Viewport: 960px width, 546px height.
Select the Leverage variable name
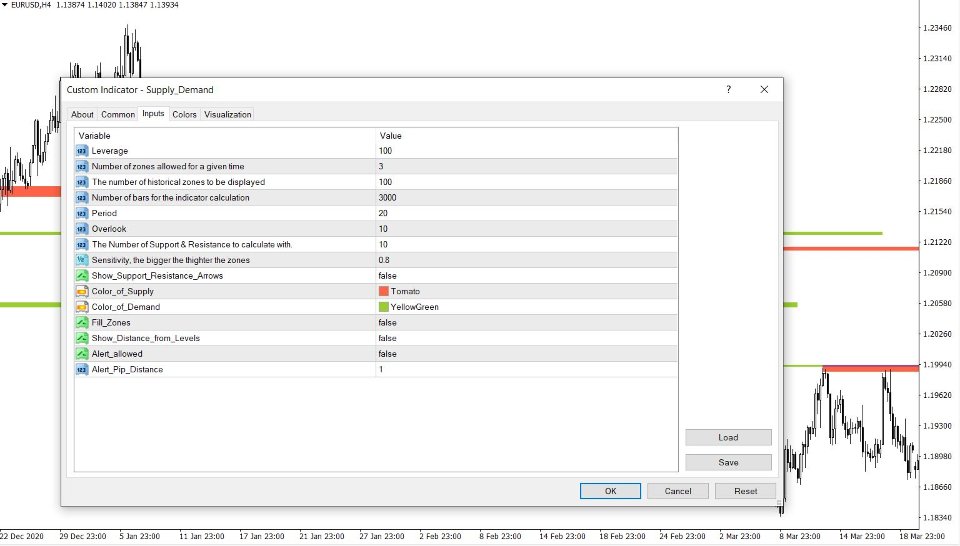[x=110, y=151]
